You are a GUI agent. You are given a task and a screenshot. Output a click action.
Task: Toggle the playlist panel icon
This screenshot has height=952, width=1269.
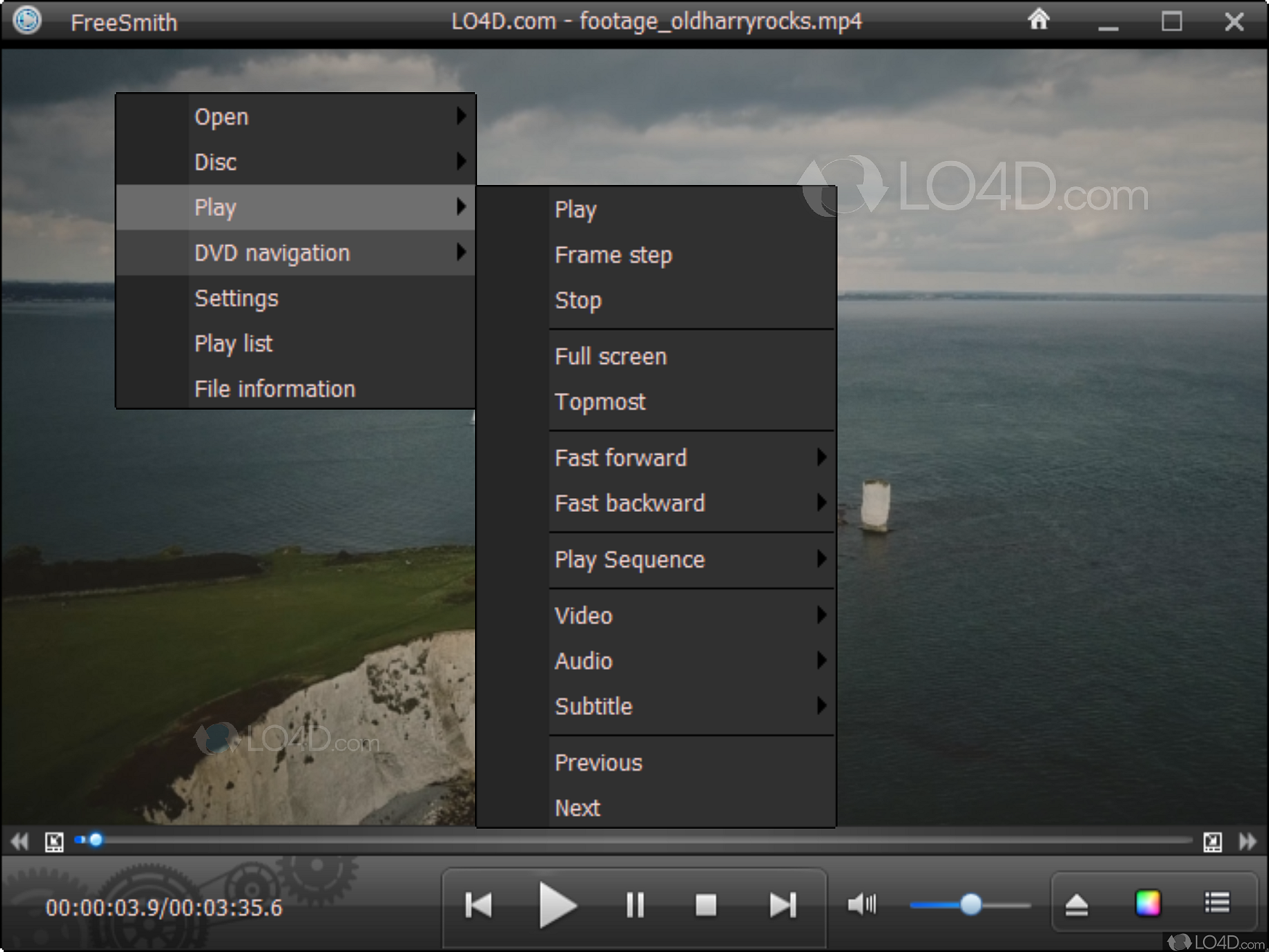click(x=1217, y=903)
